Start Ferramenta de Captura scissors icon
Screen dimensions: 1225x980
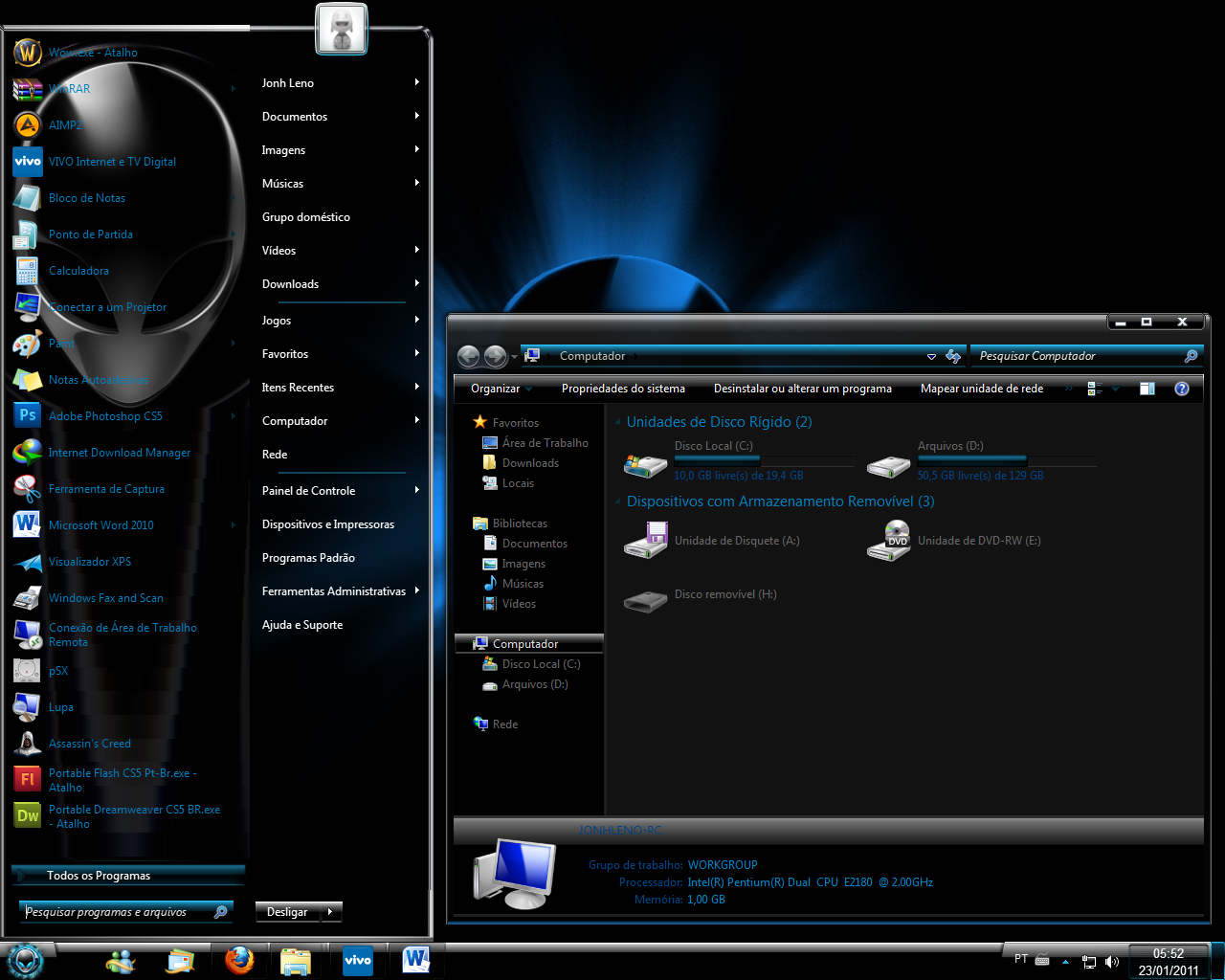coord(27,489)
